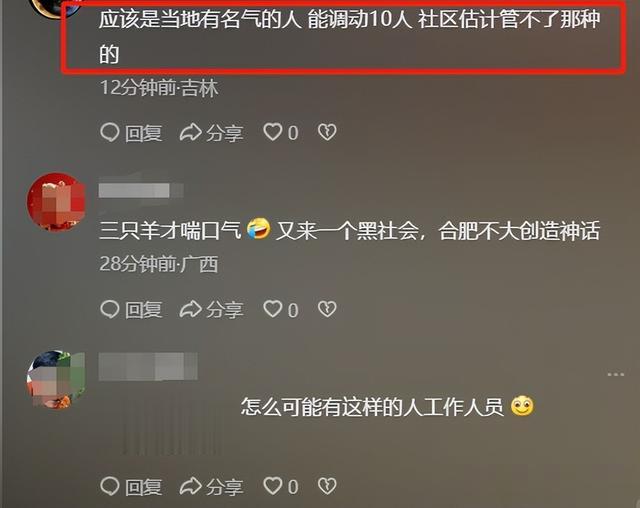Share the Jilin comment
640x508 pixels.
[x=211, y=133]
